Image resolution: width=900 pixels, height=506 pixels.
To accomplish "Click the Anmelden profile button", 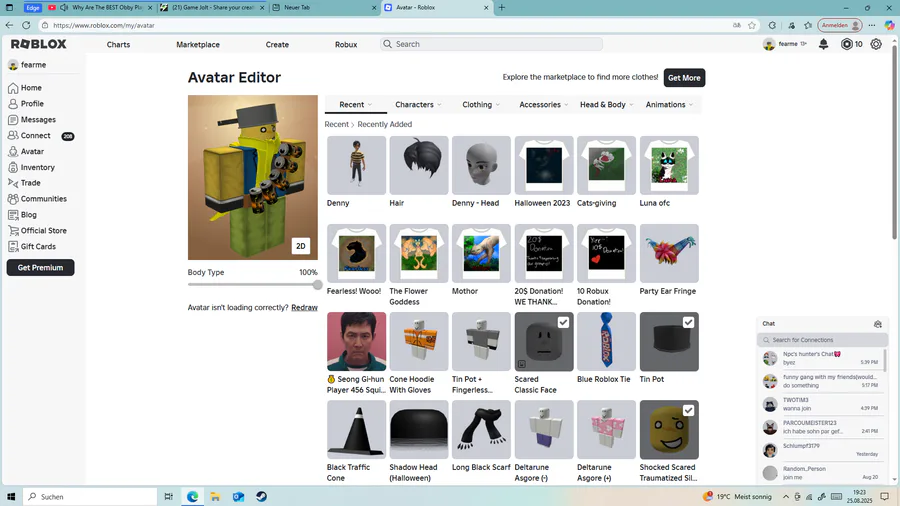I will pyautogui.click(x=840, y=25).
